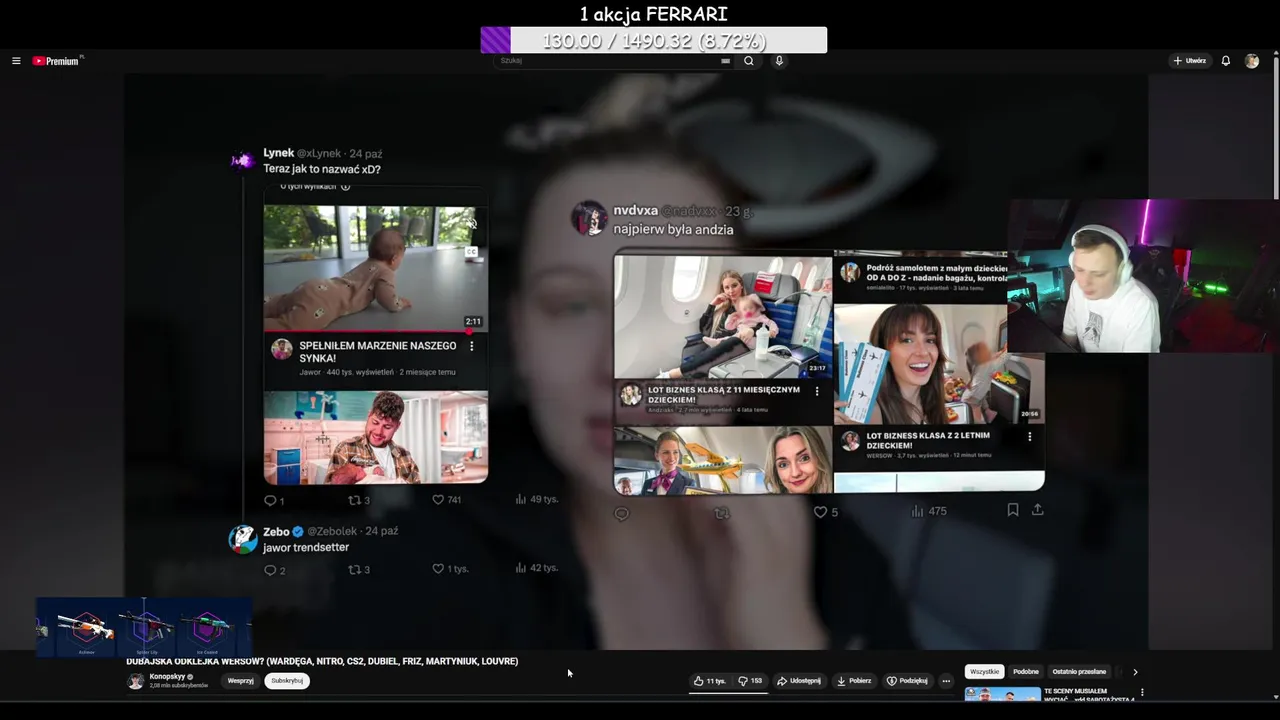Open Konopskyy channel avatar
The width and height of the screenshot is (1280, 720).
pos(135,681)
